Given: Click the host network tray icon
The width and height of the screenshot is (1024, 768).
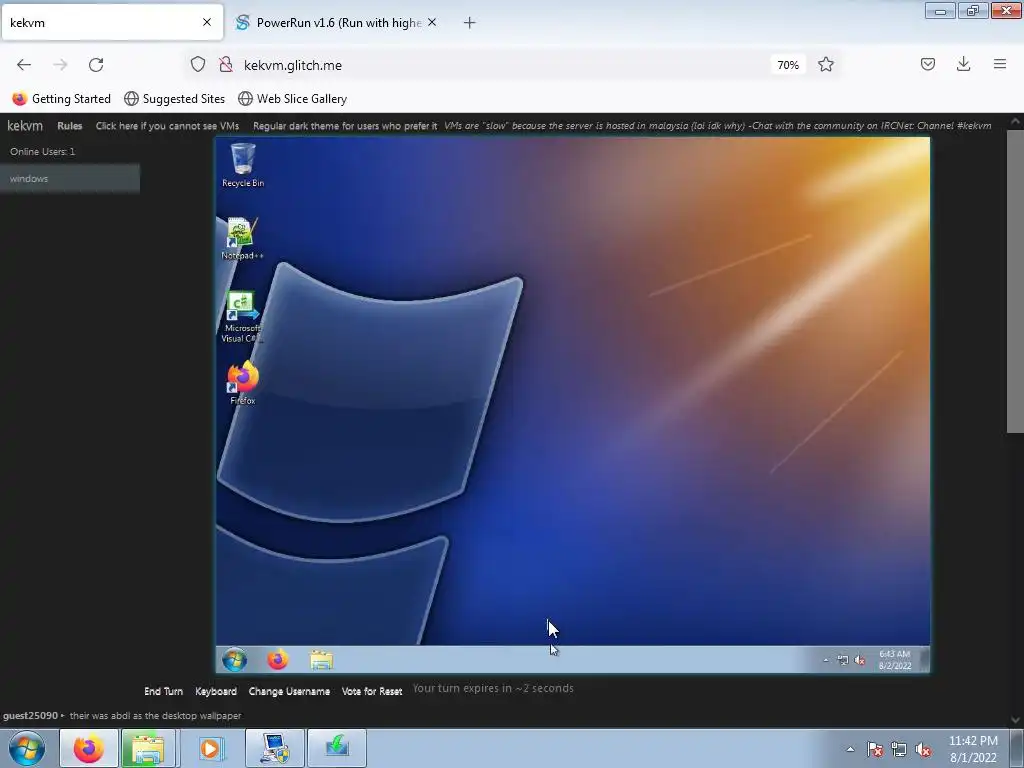Looking at the screenshot, I should pos(899,749).
